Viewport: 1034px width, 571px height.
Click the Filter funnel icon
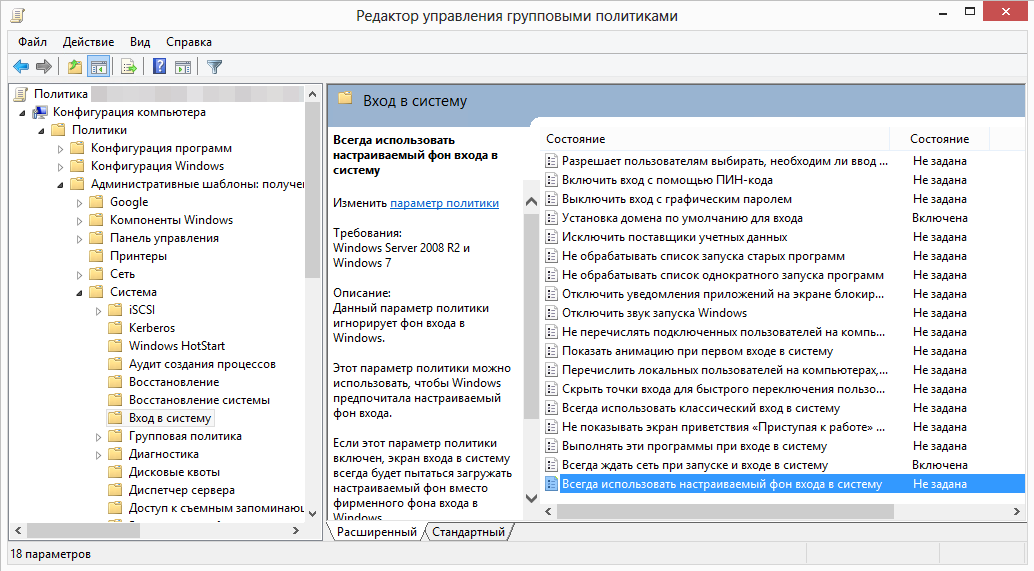point(214,67)
